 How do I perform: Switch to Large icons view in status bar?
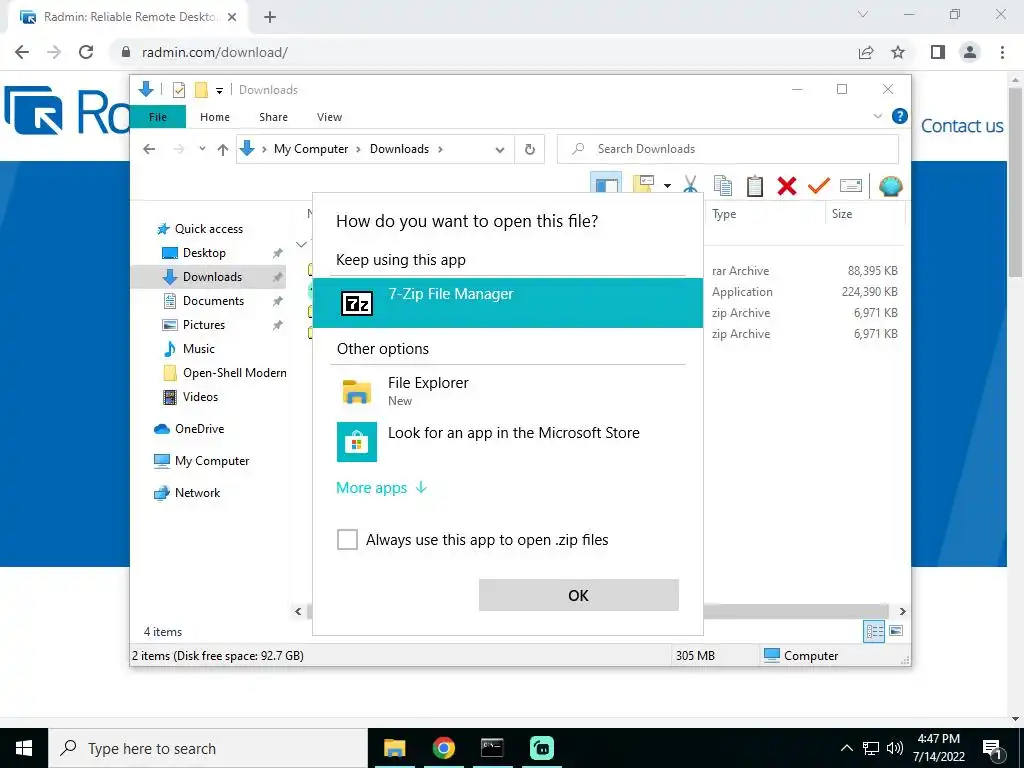pyautogui.click(x=896, y=631)
